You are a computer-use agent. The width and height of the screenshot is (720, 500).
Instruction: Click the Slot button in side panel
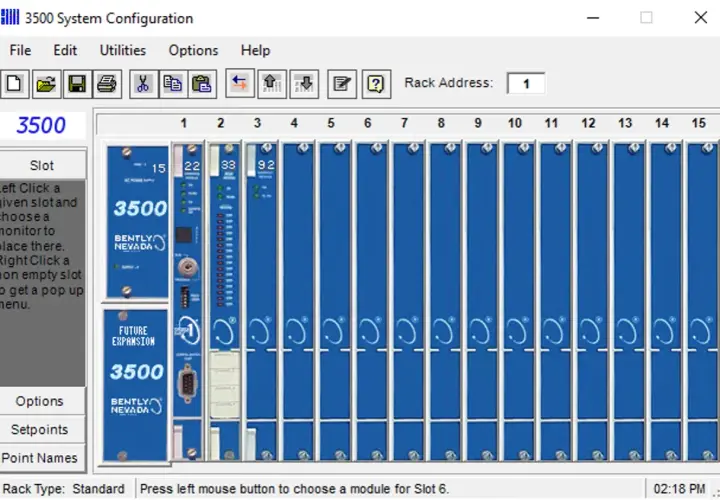coord(42,165)
